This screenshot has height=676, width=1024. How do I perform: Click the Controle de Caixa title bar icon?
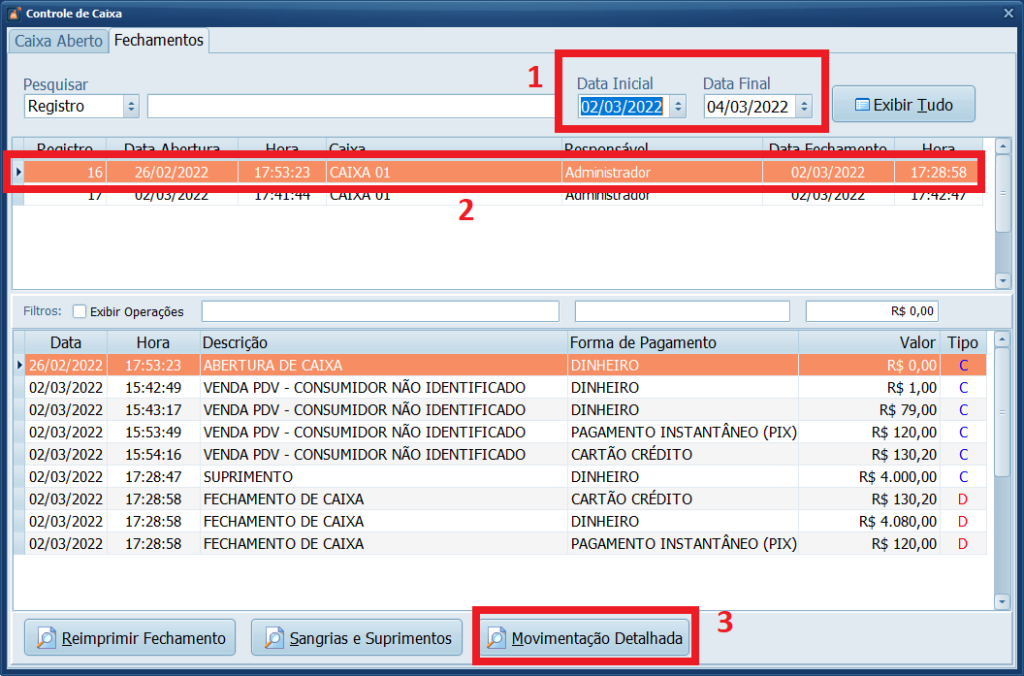[x=13, y=13]
